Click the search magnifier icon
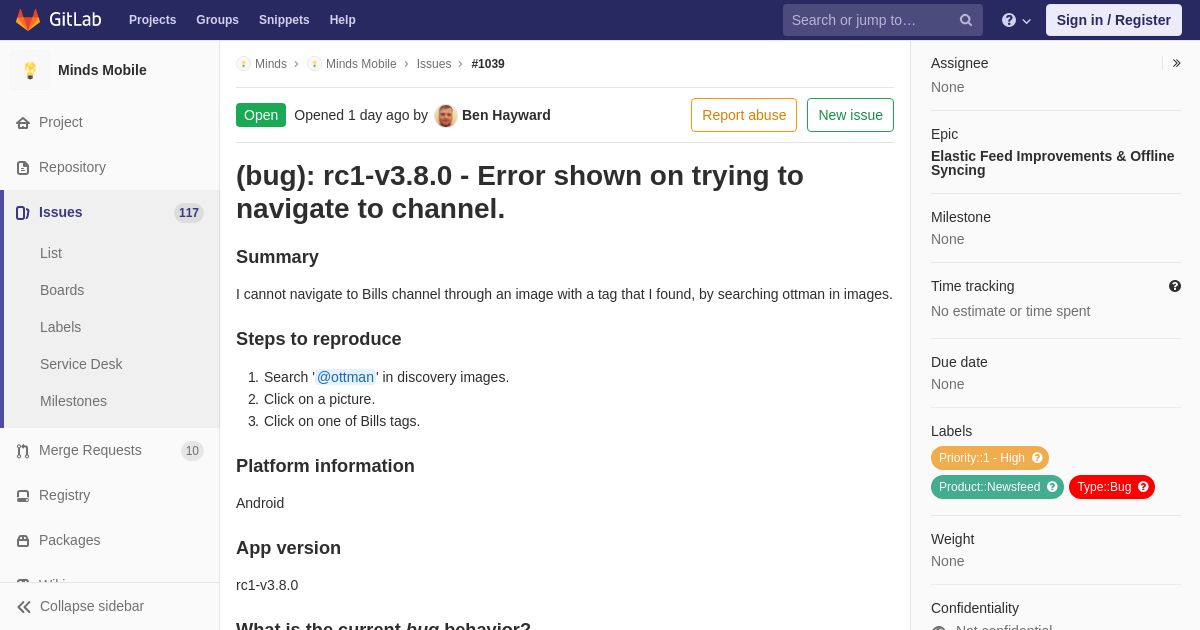This screenshot has height=630, width=1200. point(966,20)
